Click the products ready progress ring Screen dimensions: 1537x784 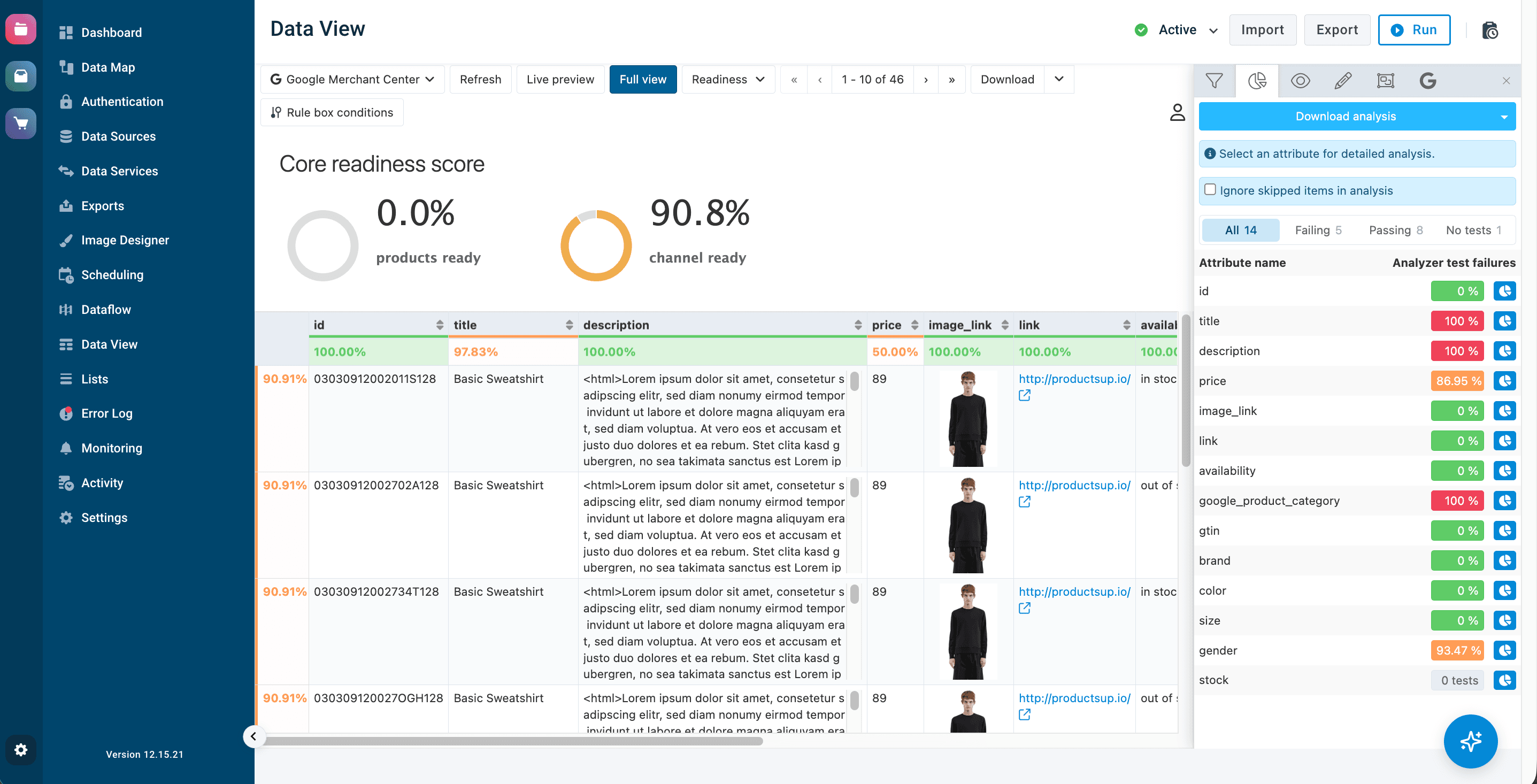(x=322, y=245)
